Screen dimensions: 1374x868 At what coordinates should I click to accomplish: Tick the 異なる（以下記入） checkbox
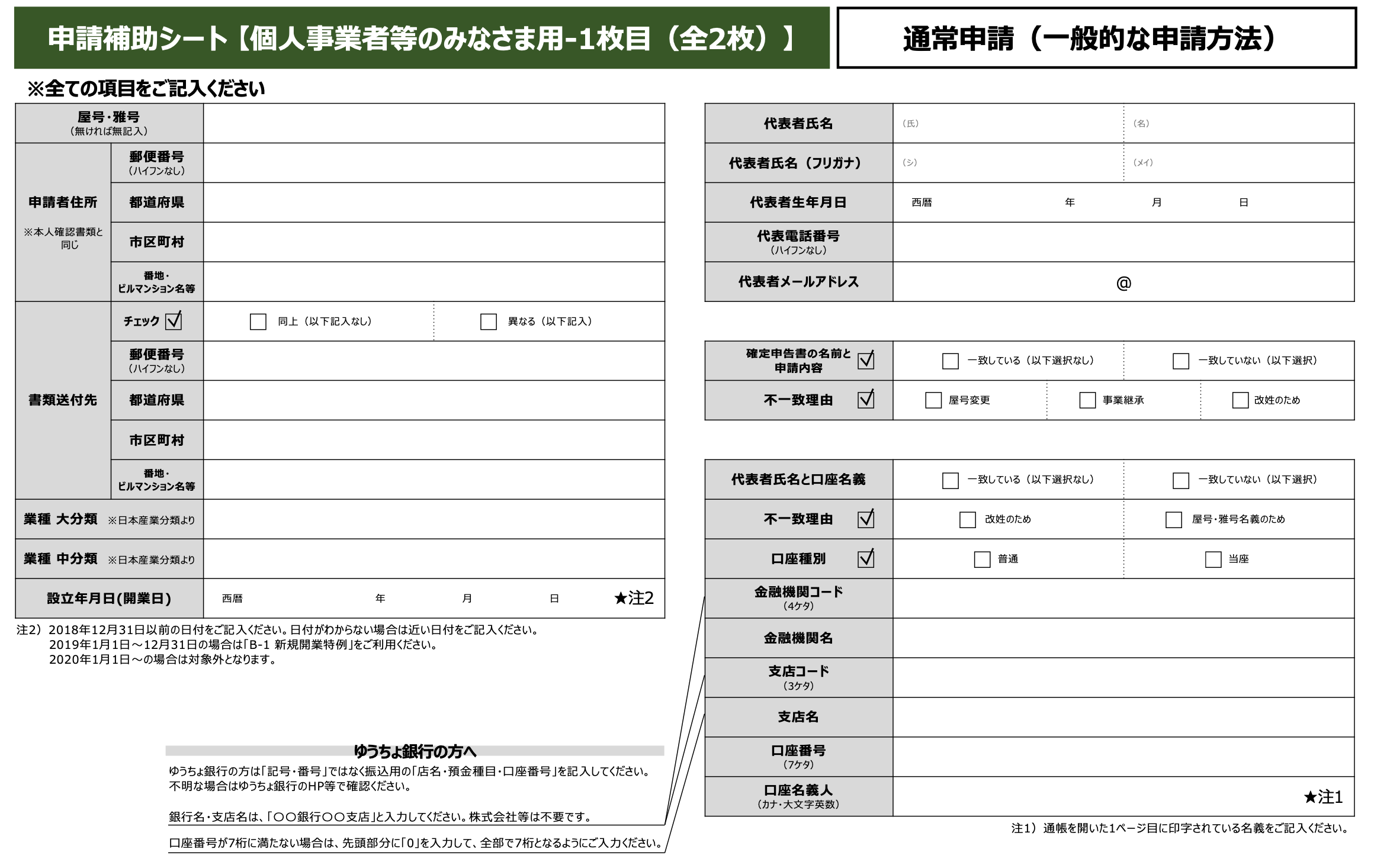pos(489,322)
